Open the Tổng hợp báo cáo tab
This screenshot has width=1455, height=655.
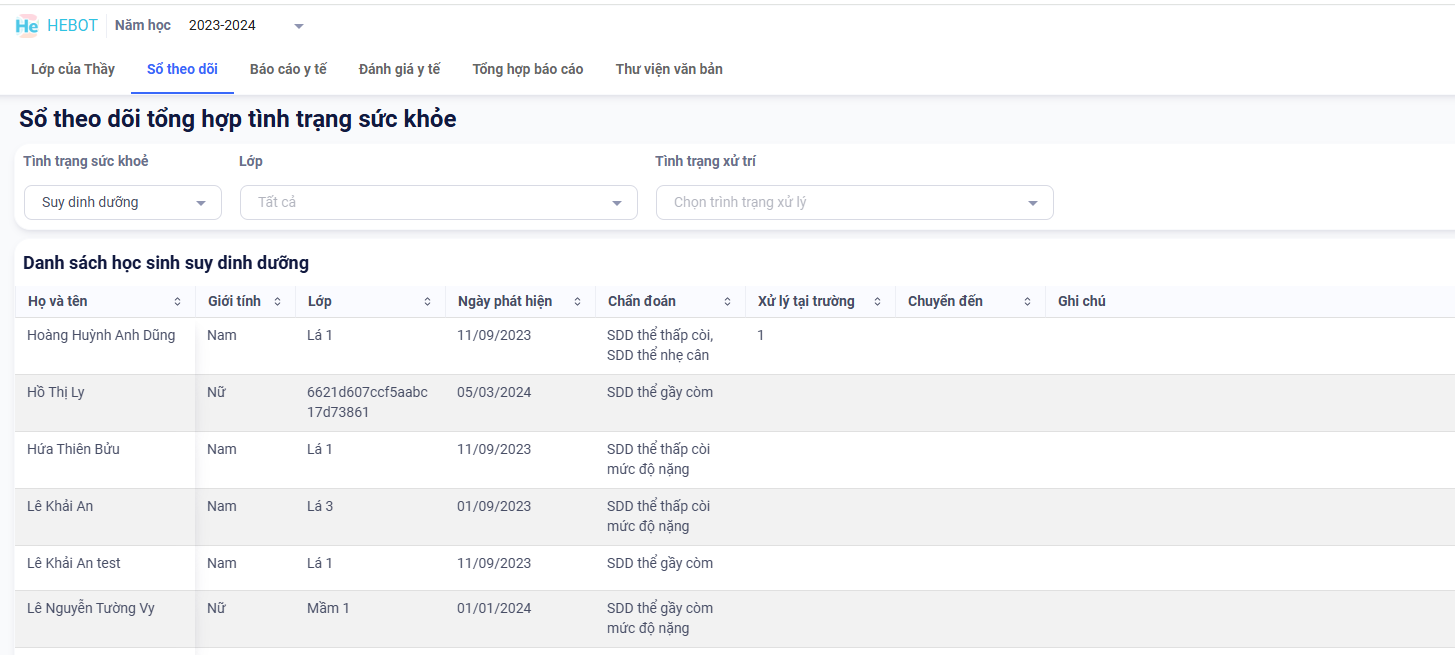coord(527,69)
